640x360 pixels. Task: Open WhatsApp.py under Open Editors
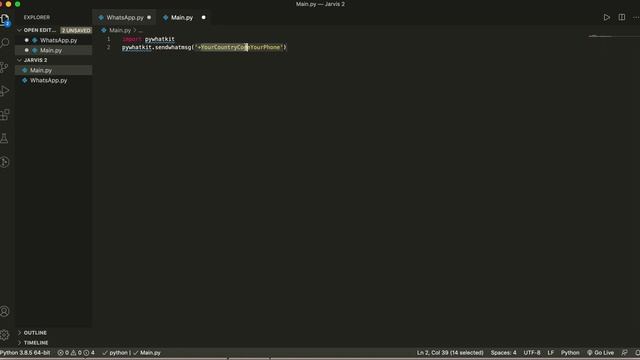pyautogui.click(x=58, y=40)
